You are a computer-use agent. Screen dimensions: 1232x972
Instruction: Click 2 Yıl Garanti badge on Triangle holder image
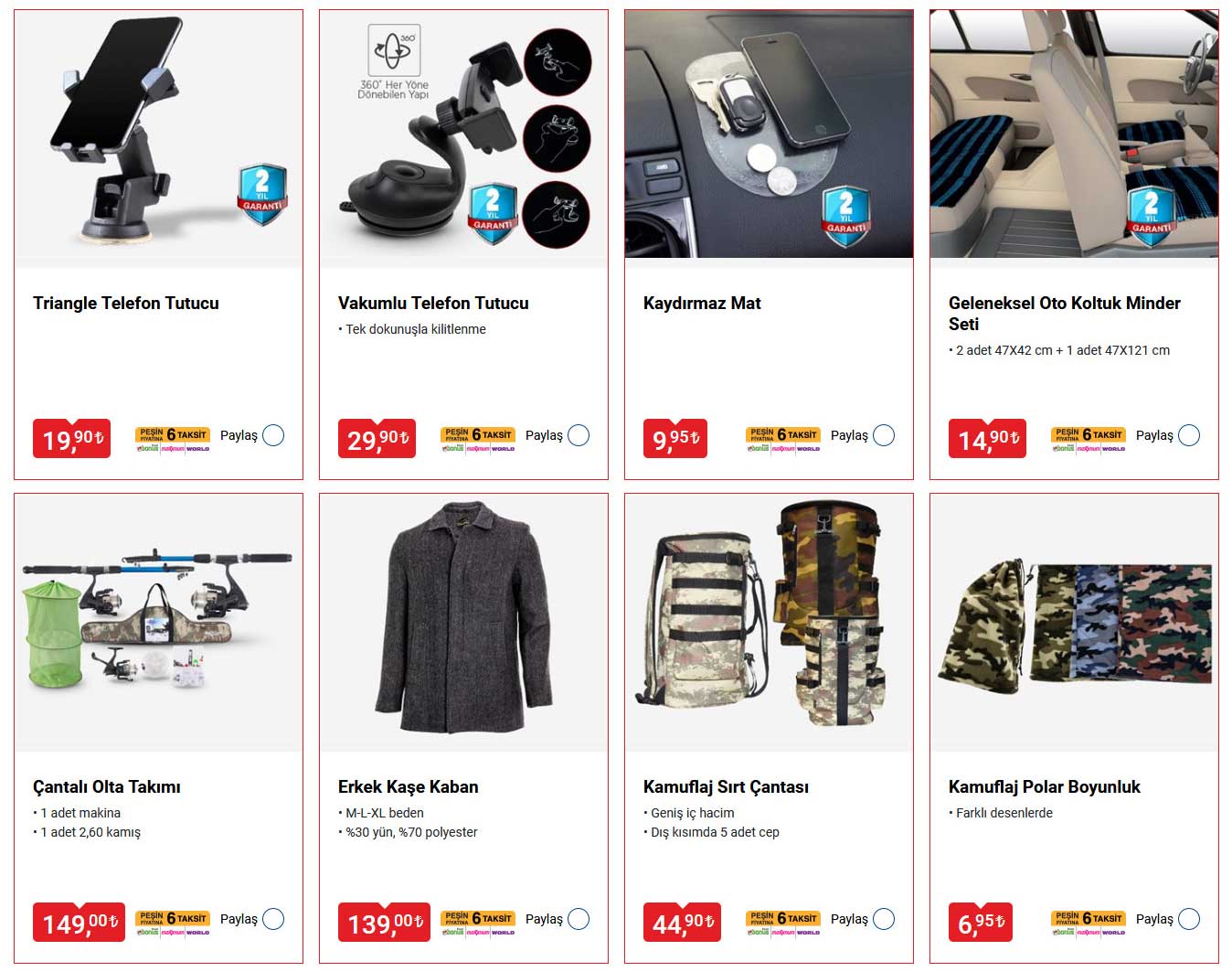click(x=263, y=194)
